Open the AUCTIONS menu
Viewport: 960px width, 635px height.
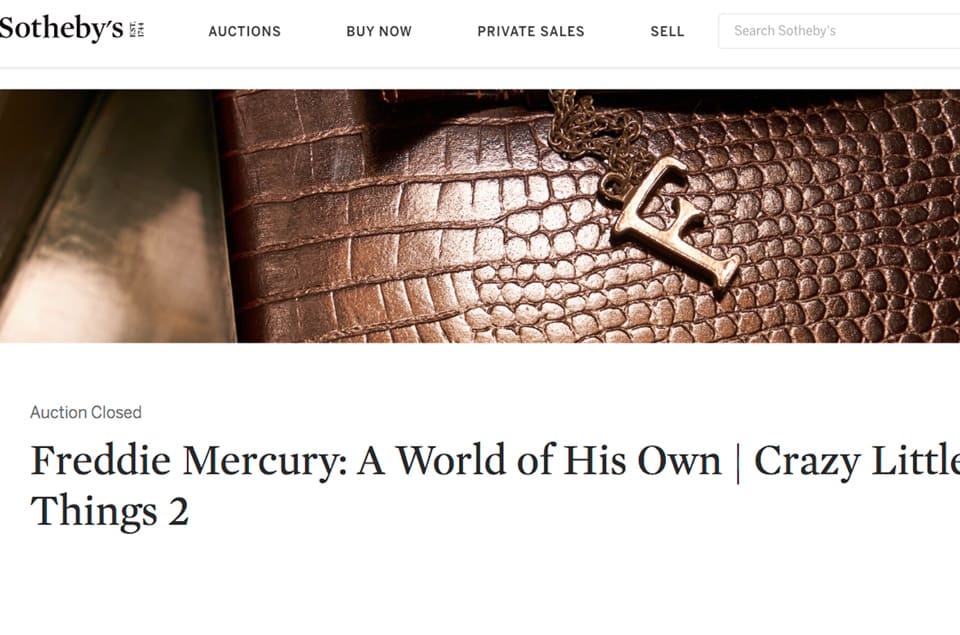pyautogui.click(x=244, y=31)
